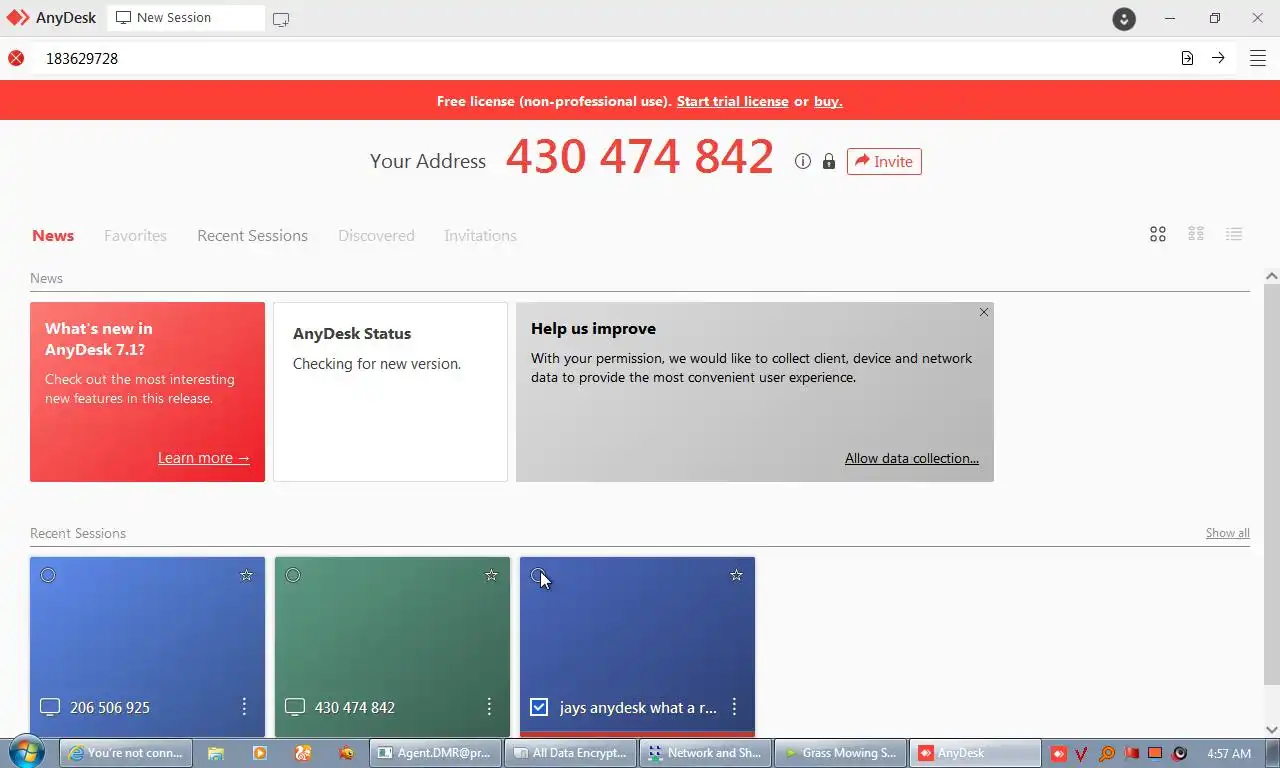Open options menu for jays anydesk session
The image size is (1280, 768).
(734, 707)
